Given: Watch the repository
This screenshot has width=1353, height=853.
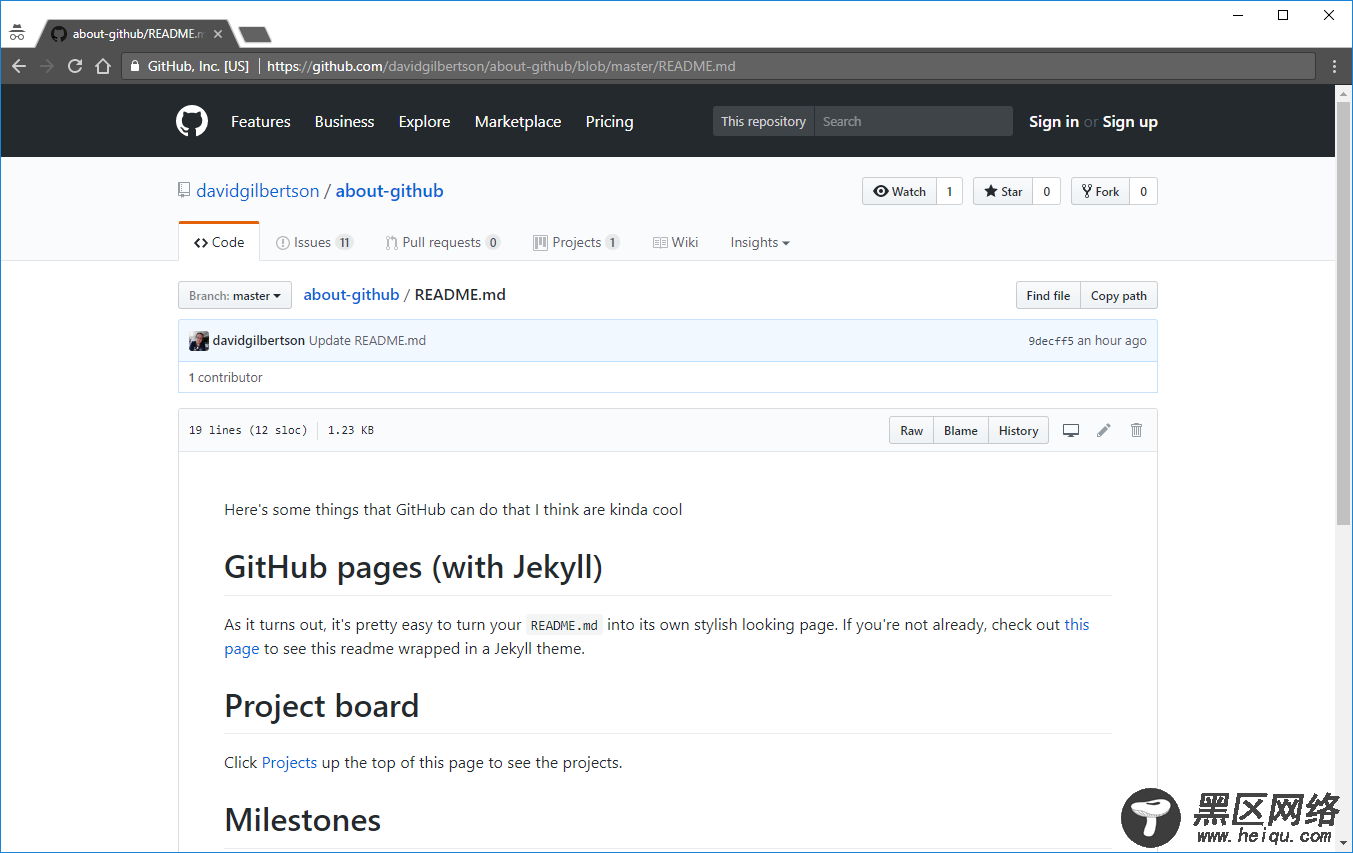Looking at the screenshot, I should click(899, 191).
